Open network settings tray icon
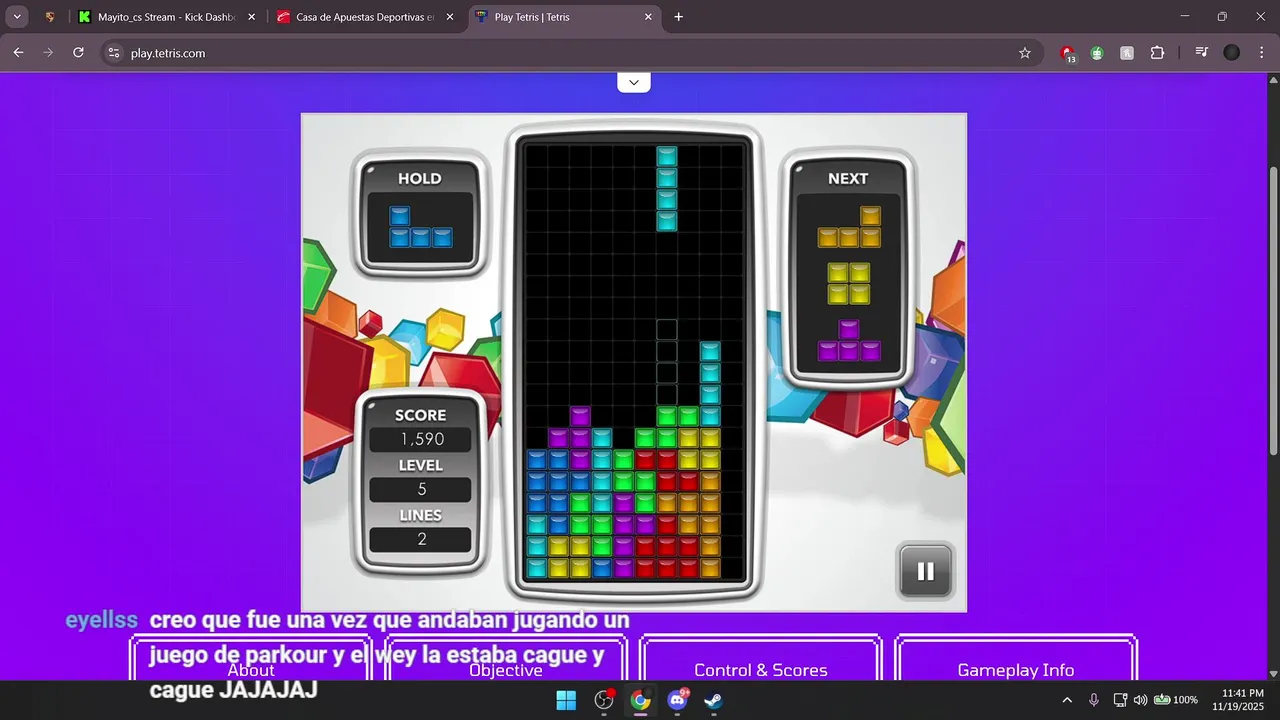 click(x=1120, y=700)
